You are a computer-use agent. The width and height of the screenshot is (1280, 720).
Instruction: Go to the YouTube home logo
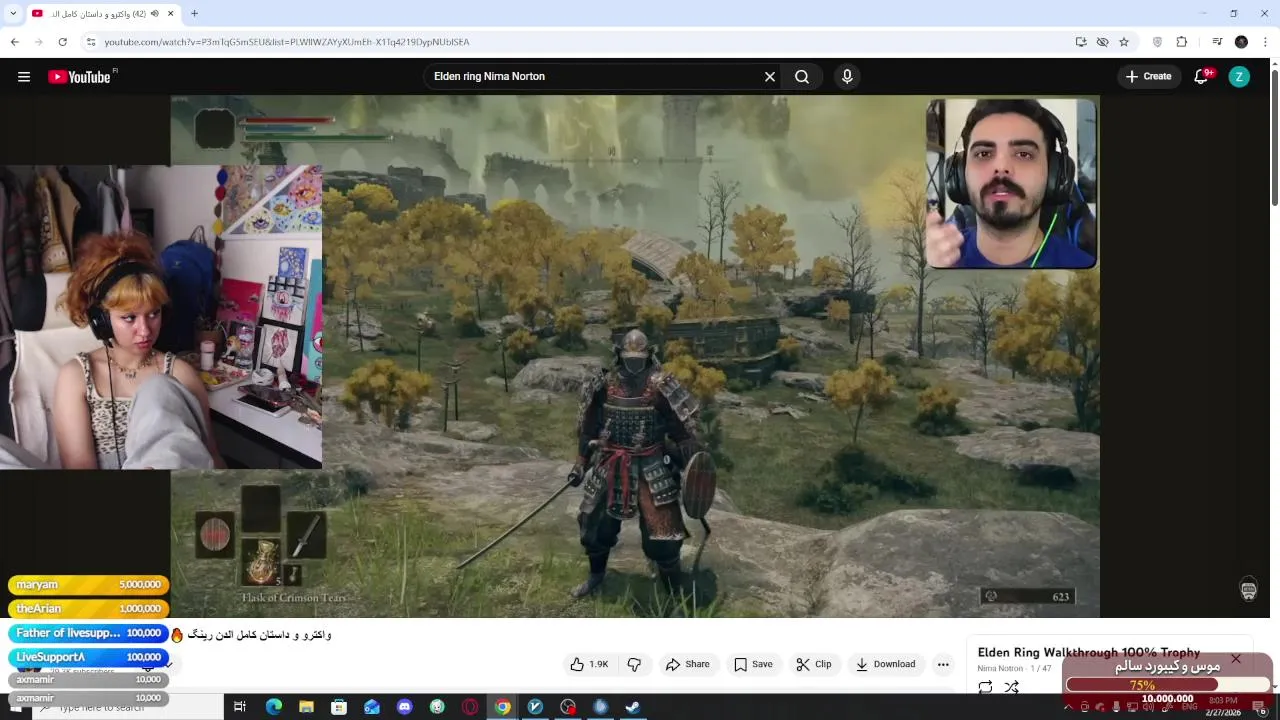[x=79, y=77]
